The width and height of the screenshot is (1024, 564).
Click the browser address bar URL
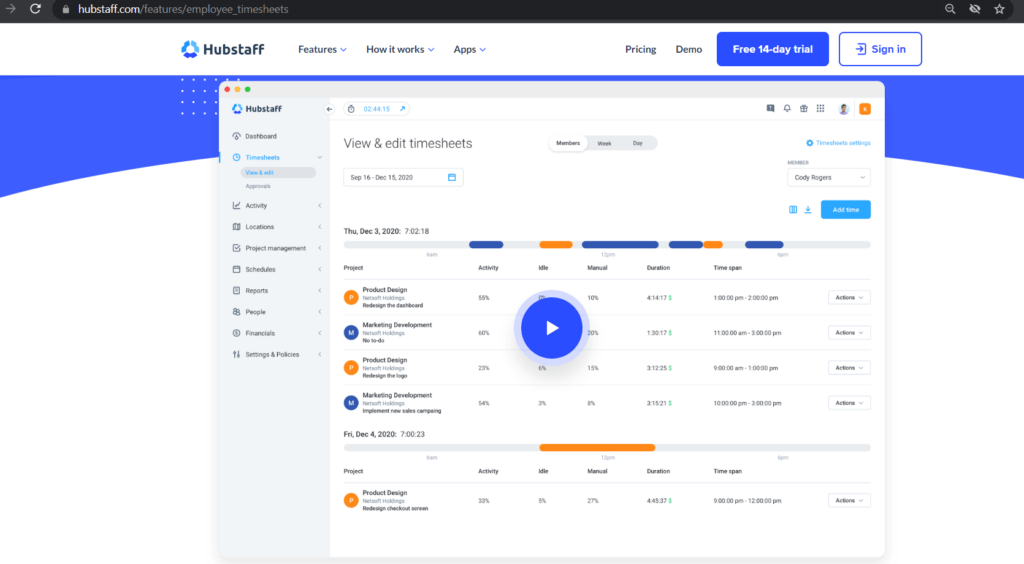pos(183,9)
